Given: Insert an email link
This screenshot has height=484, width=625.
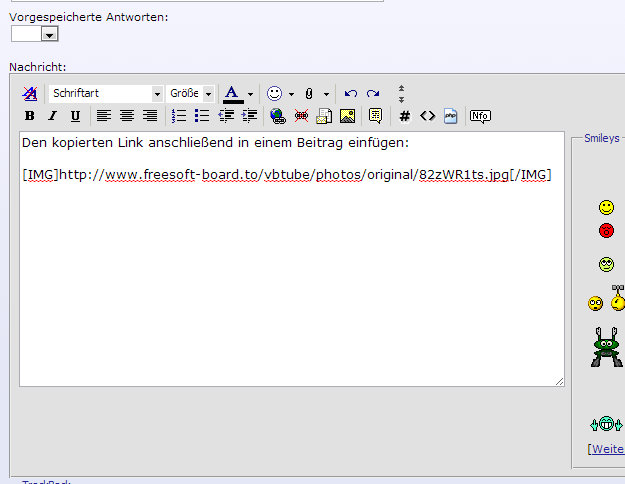Looking at the screenshot, I should (x=324, y=116).
